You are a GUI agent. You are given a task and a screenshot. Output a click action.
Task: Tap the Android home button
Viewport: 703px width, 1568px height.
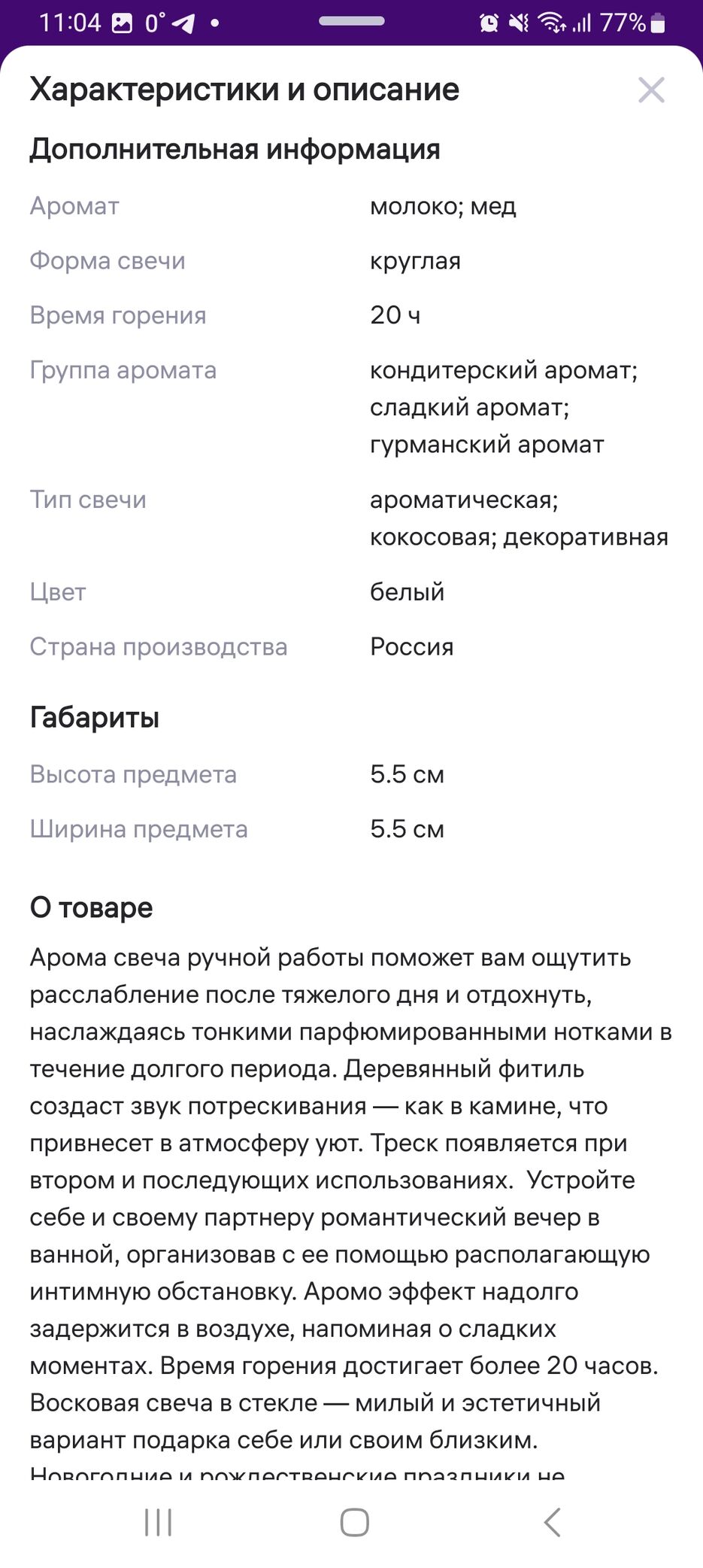[x=354, y=1522]
